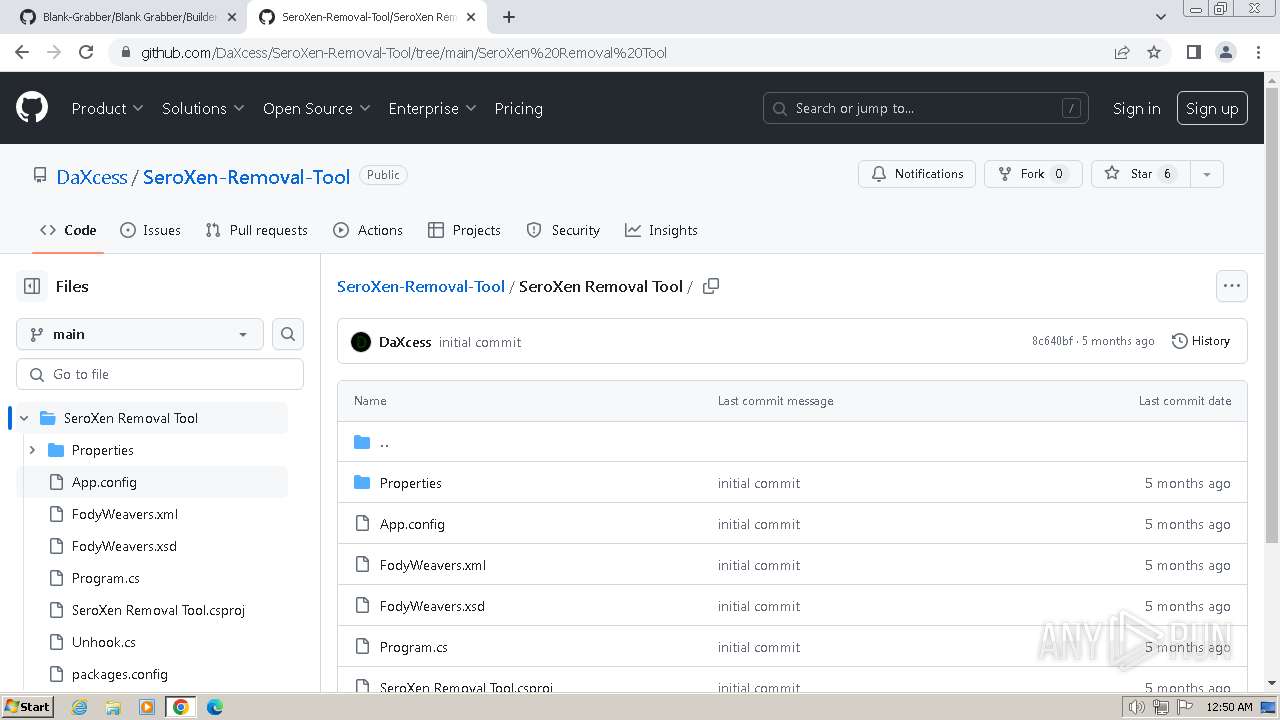Click Sign in link
The image size is (1280, 720).
[1137, 108]
